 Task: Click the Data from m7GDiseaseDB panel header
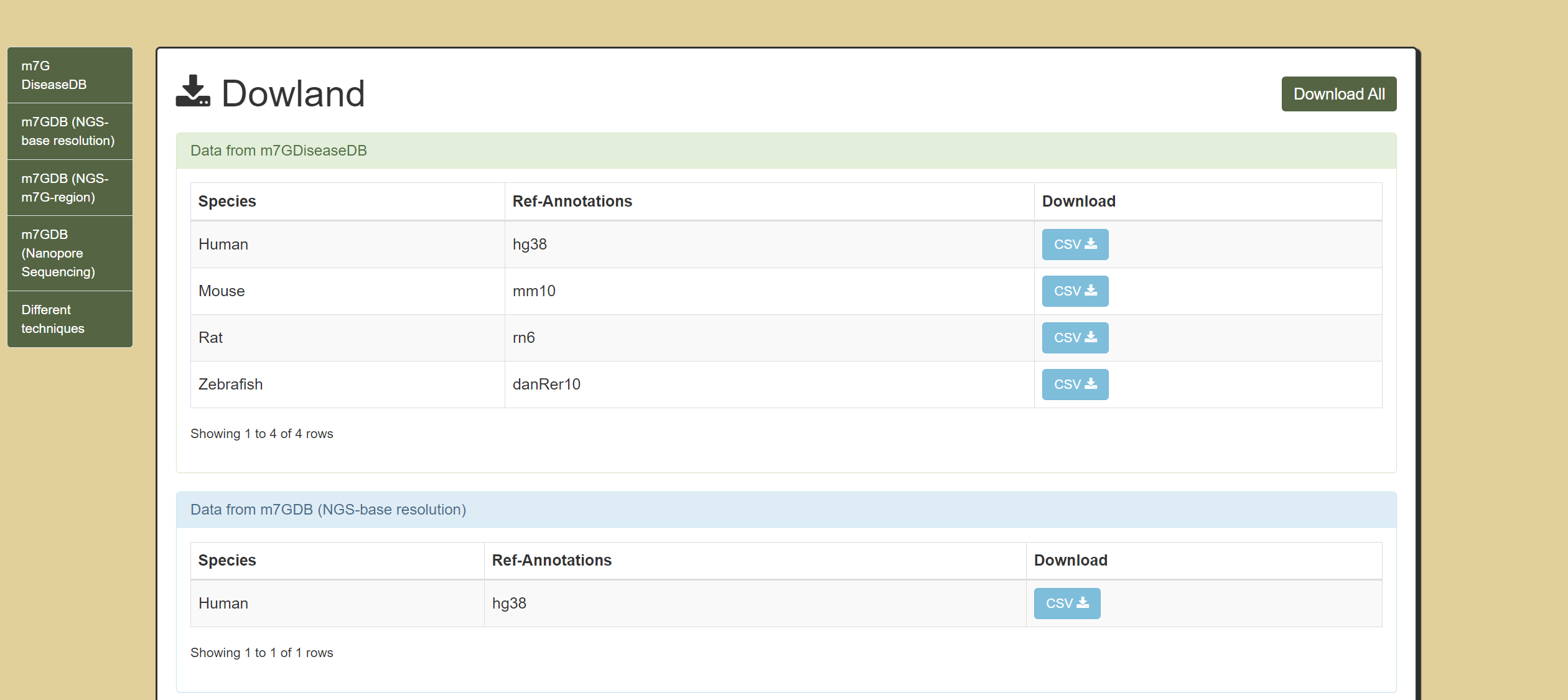(x=786, y=151)
